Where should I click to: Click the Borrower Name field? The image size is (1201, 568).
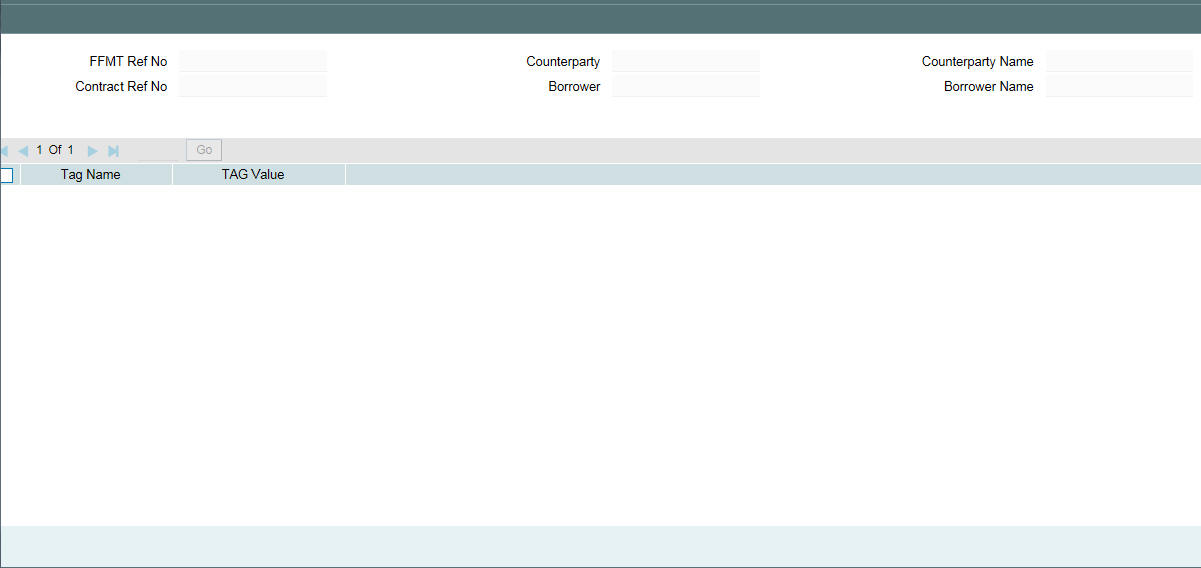[x=1119, y=86]
